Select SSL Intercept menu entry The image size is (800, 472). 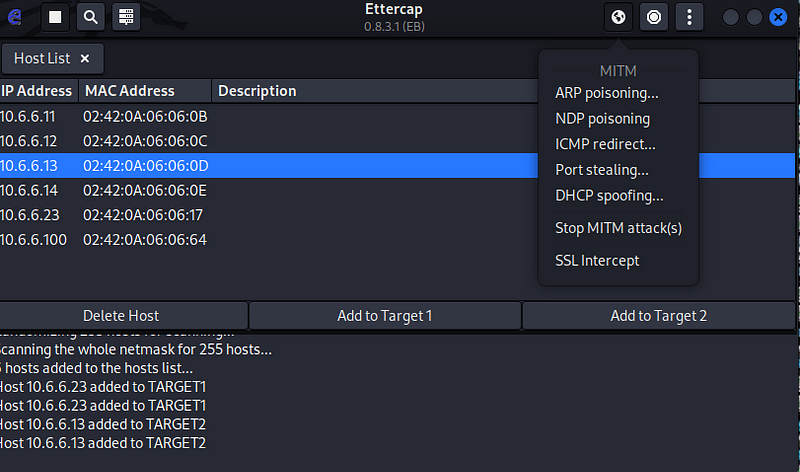pyautogui.click(x=597, y=260)
